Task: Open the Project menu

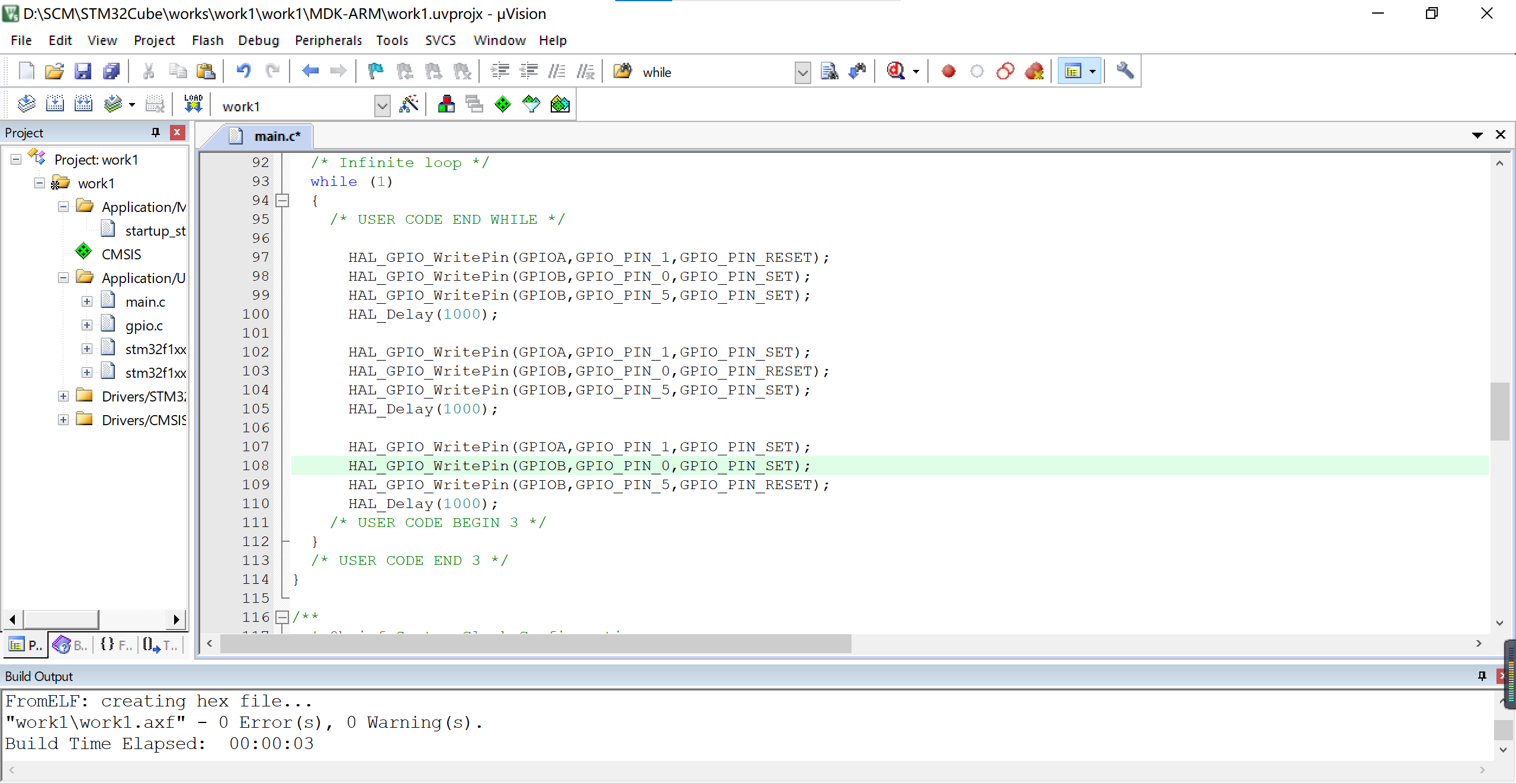Action: [154, 40]
